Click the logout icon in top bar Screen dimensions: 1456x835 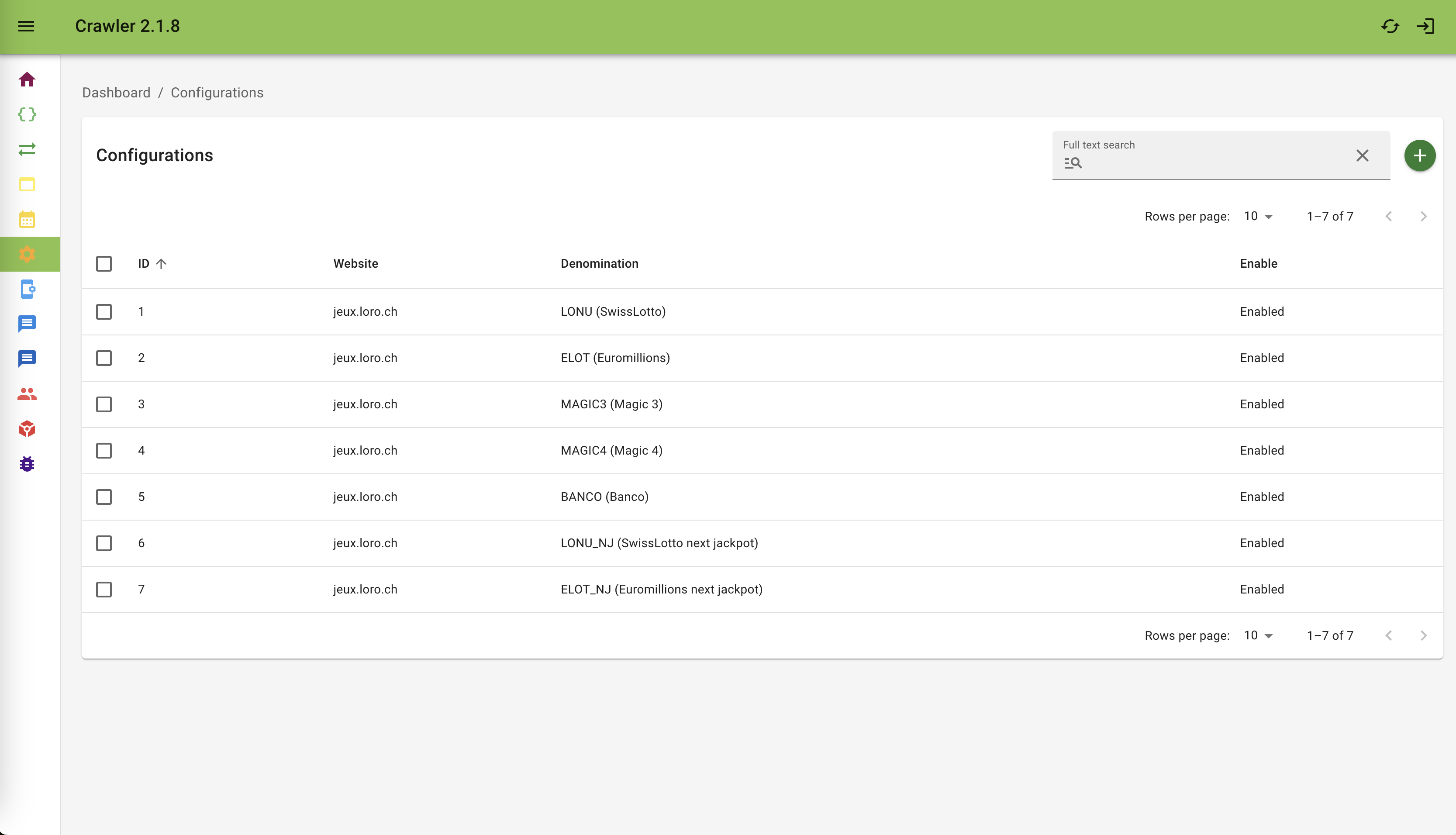[1425, 26]
